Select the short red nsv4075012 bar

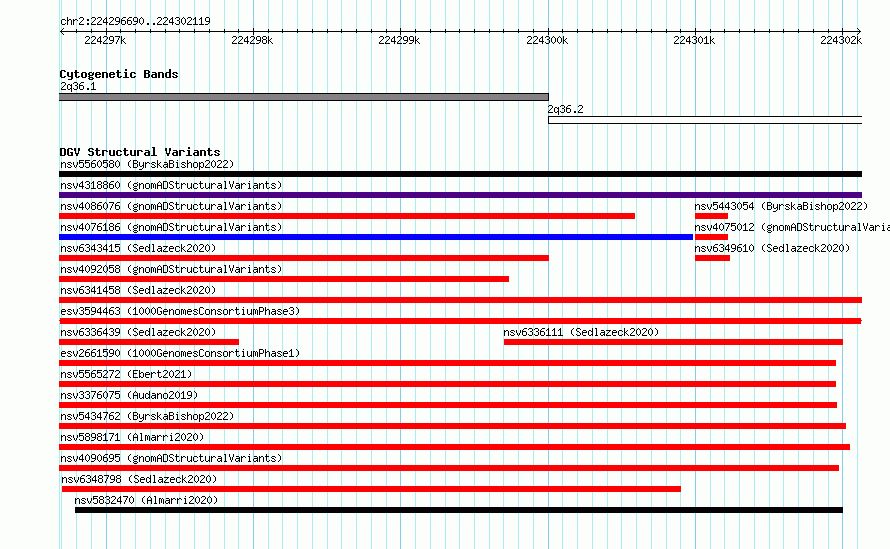(711, 237)
